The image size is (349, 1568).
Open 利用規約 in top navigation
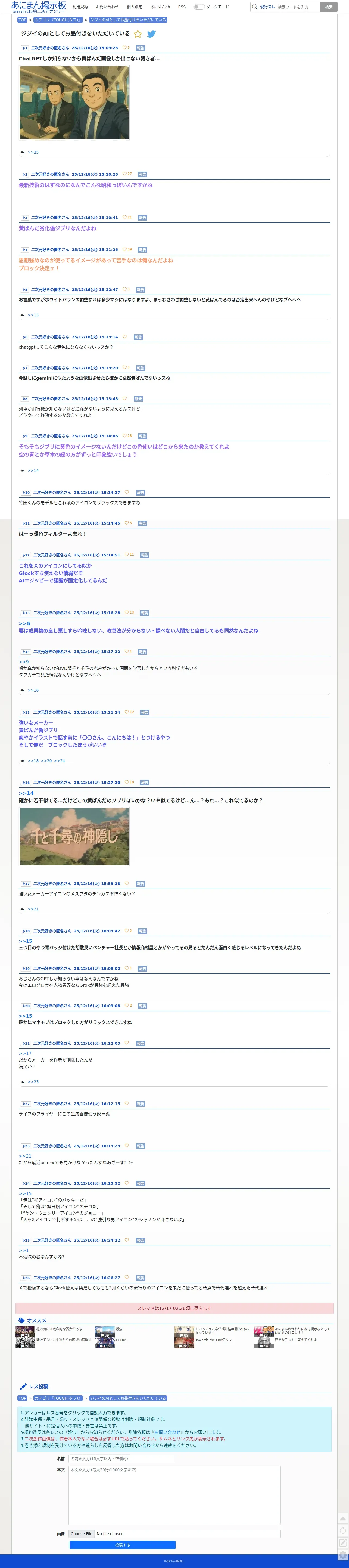tap(80, 7)
